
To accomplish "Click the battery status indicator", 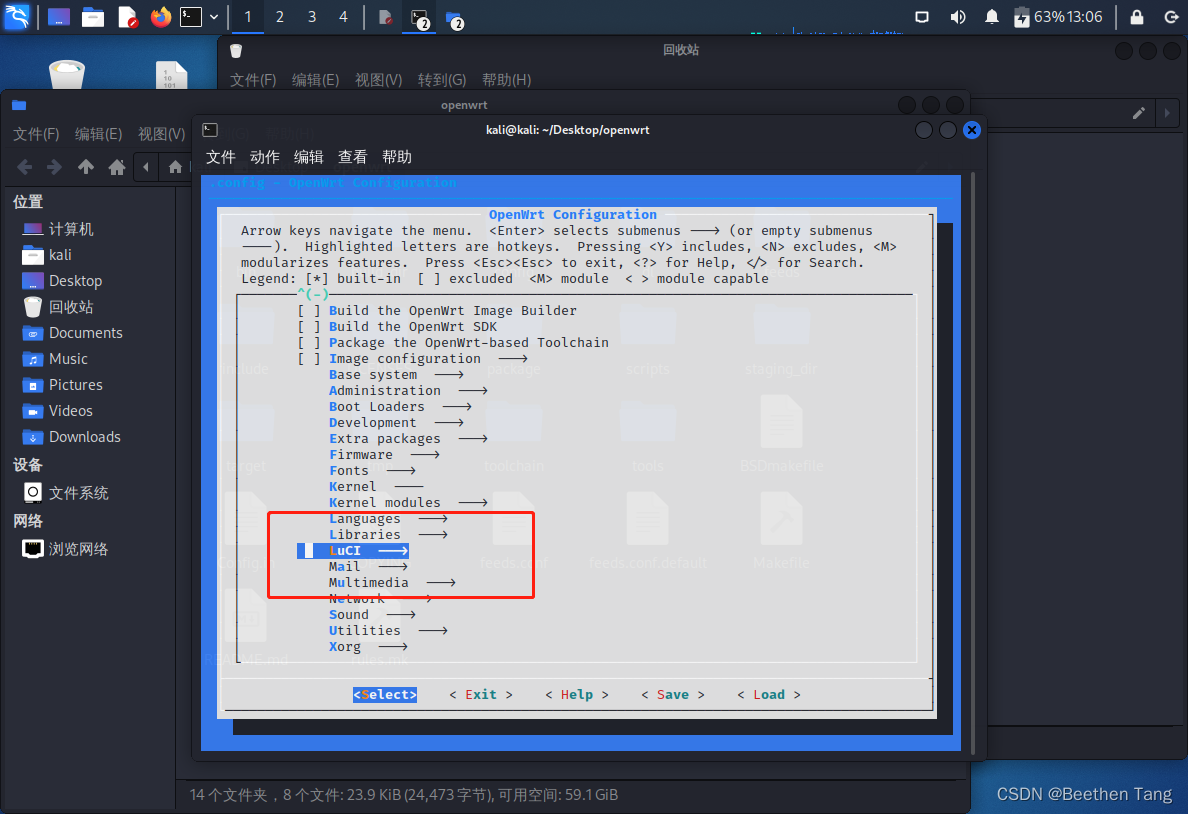I will coord(1022,17).
